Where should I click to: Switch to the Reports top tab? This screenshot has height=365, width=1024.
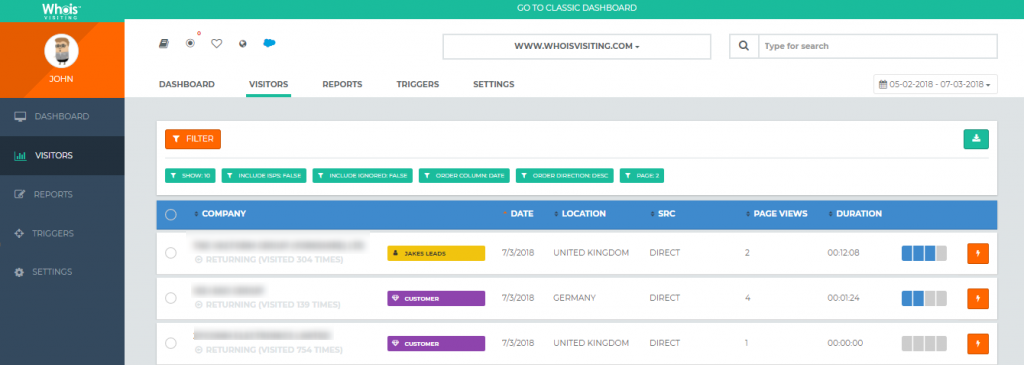click(x=342, y=84)
